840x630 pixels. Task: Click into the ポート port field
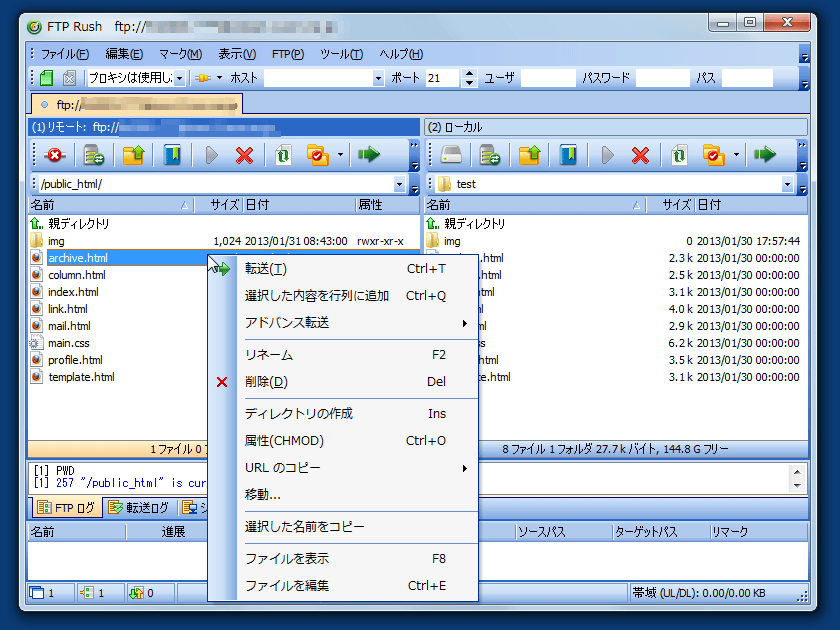[x=442, y=78]
